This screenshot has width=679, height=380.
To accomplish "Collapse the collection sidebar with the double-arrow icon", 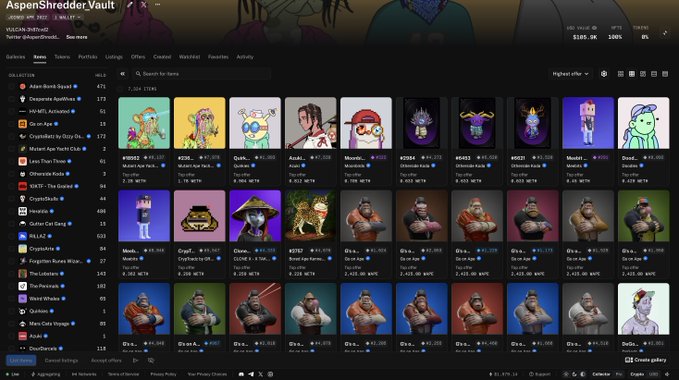I will click(x=123, y=74).
